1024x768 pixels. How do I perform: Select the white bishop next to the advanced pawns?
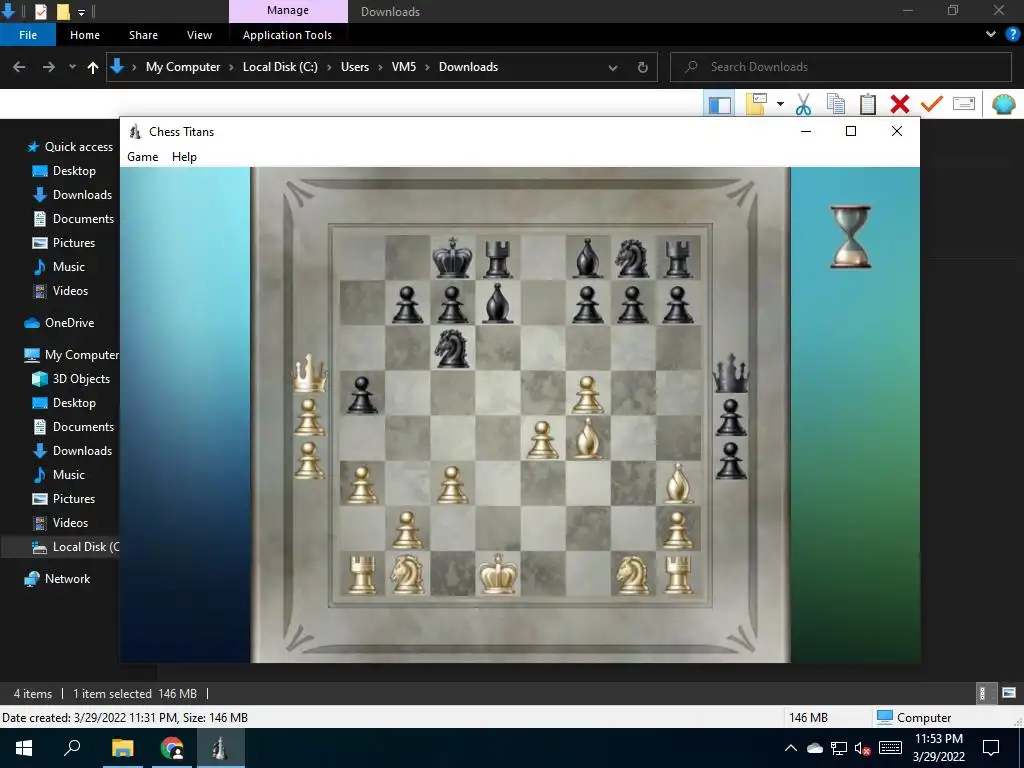pos(587,438)
